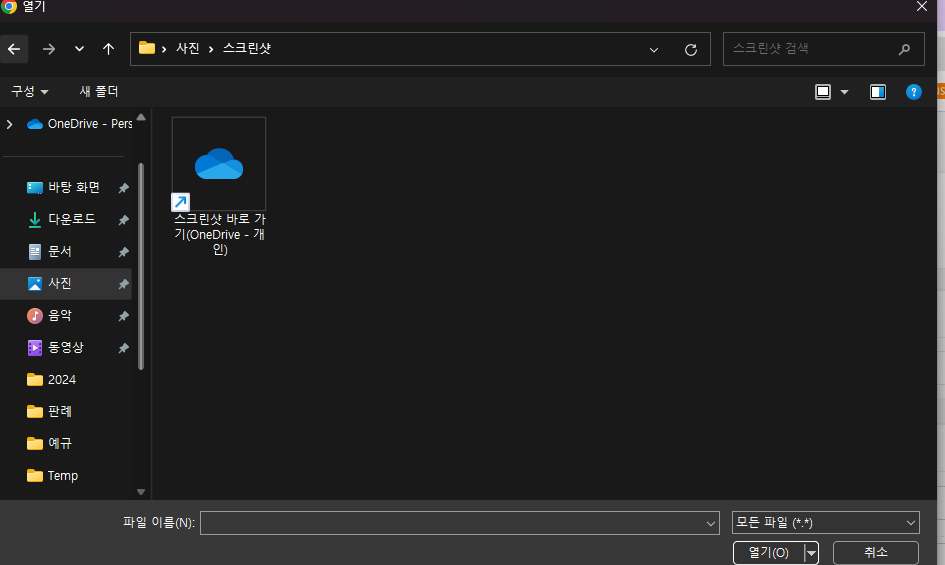The width and height of the screenshot is (945, 565).
Task: Click the pin icon next to 음악
Action: pyautogui.click(x=124, y=316)
